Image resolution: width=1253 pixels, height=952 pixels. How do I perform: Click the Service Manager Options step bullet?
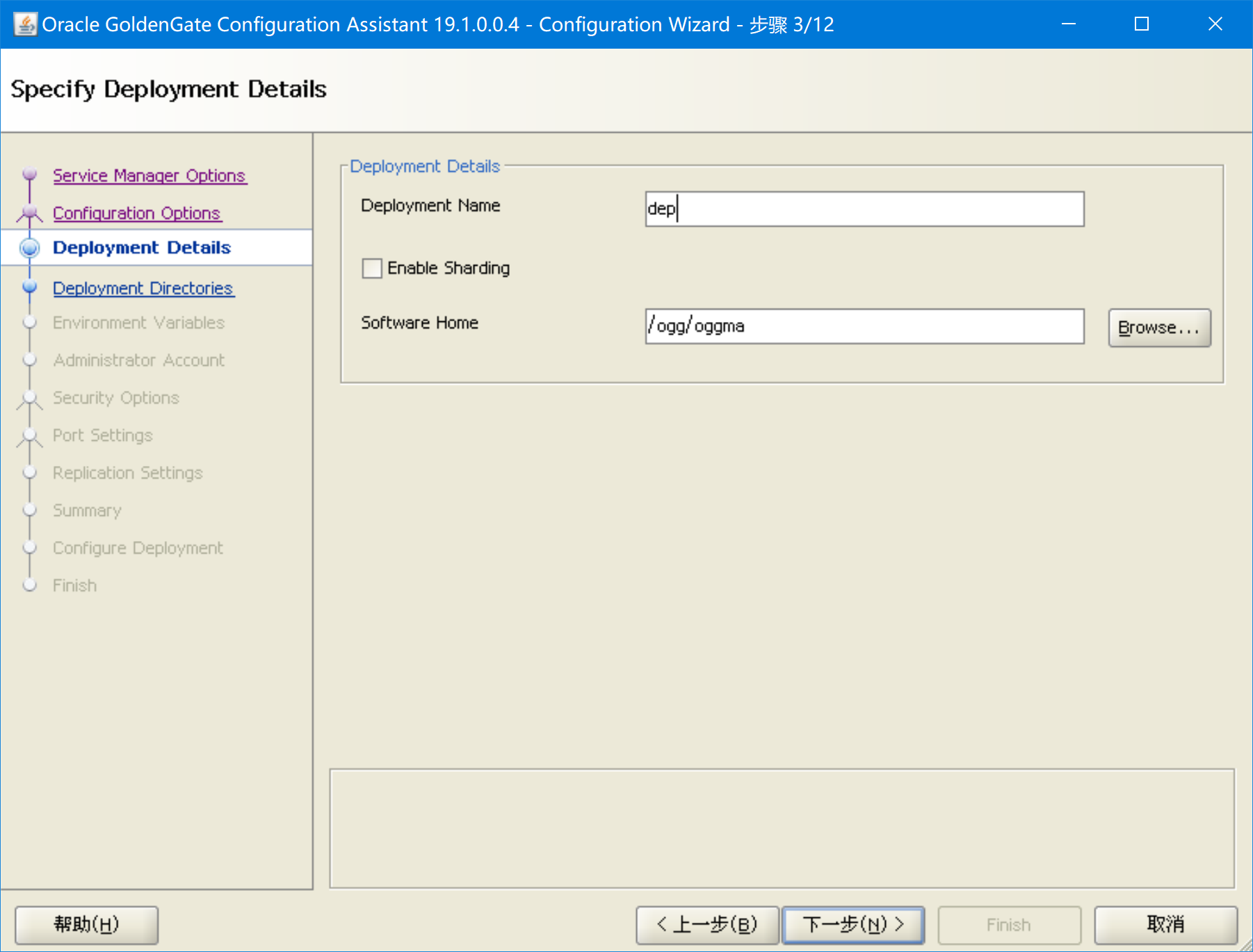pyautogui.click(x=30, y=174)
